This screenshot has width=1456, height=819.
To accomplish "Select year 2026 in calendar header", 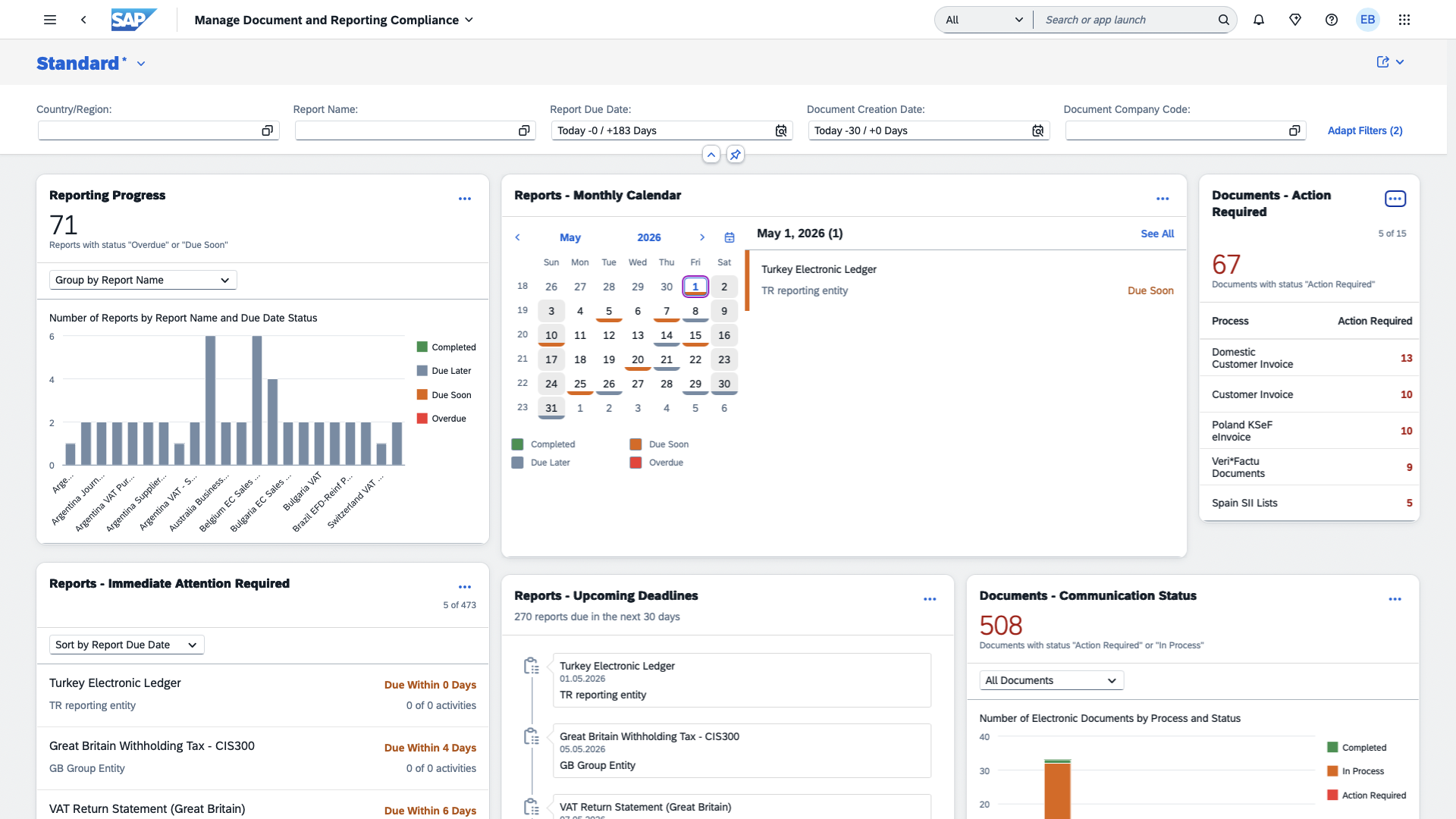I will (649, 237).
